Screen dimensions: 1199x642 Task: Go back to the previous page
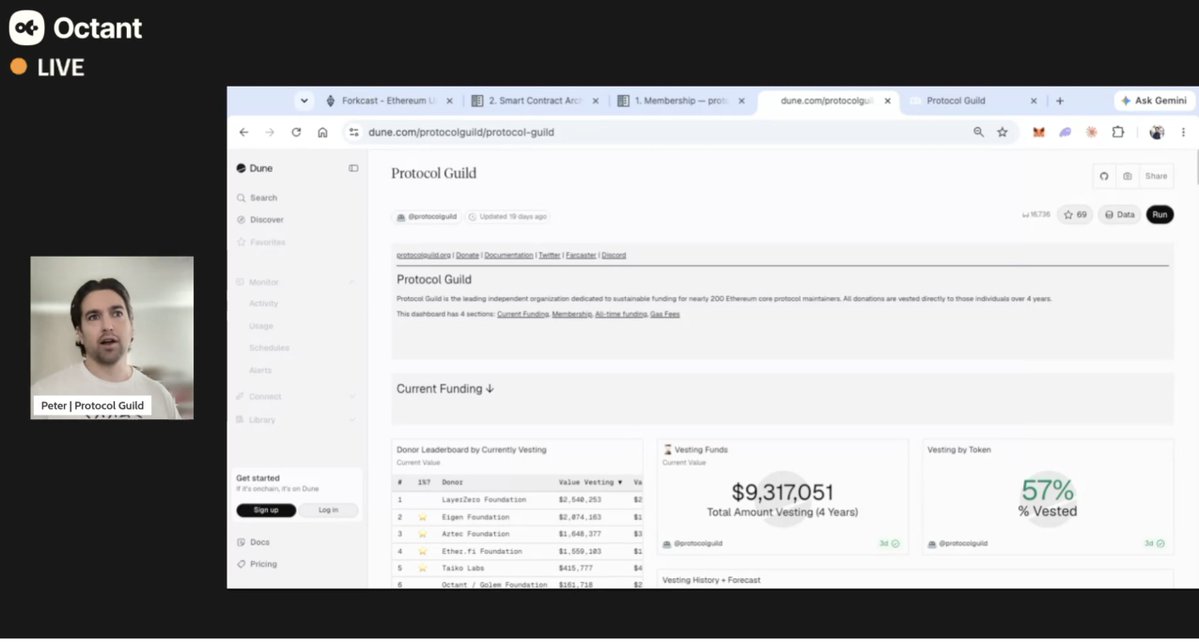[x=244, y=132]
